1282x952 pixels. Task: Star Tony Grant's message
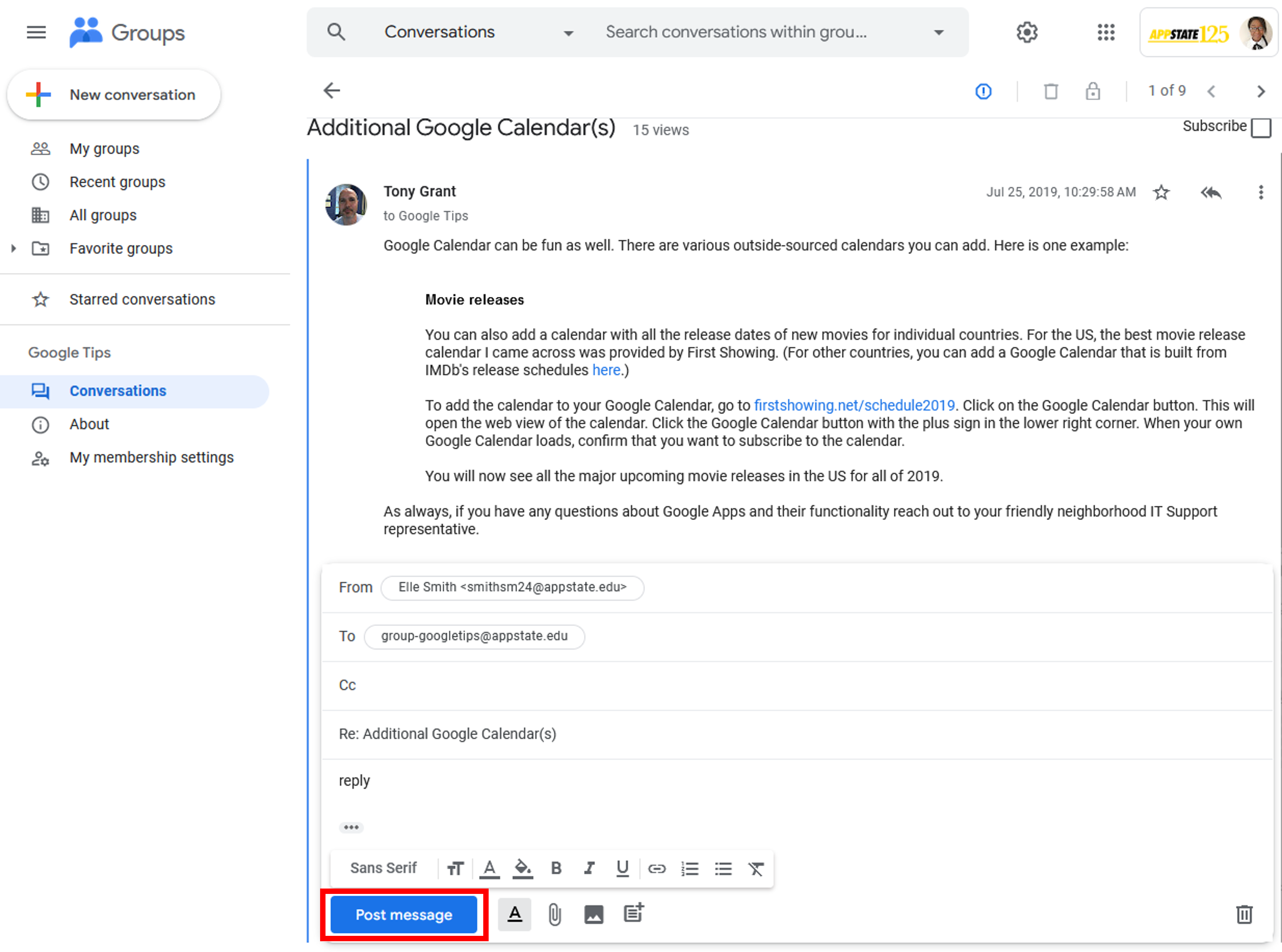[1161, 192]
